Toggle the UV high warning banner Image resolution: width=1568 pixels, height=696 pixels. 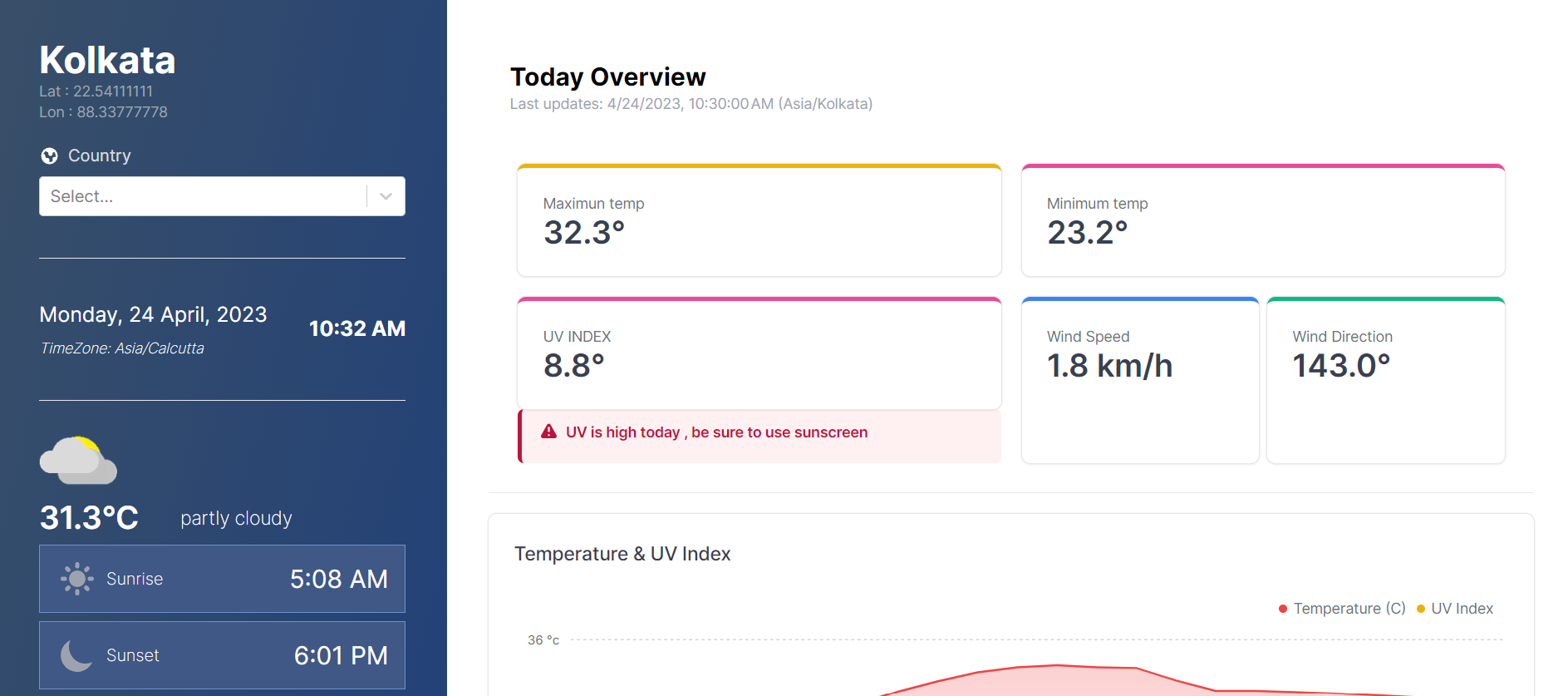[x=759, y=432]
